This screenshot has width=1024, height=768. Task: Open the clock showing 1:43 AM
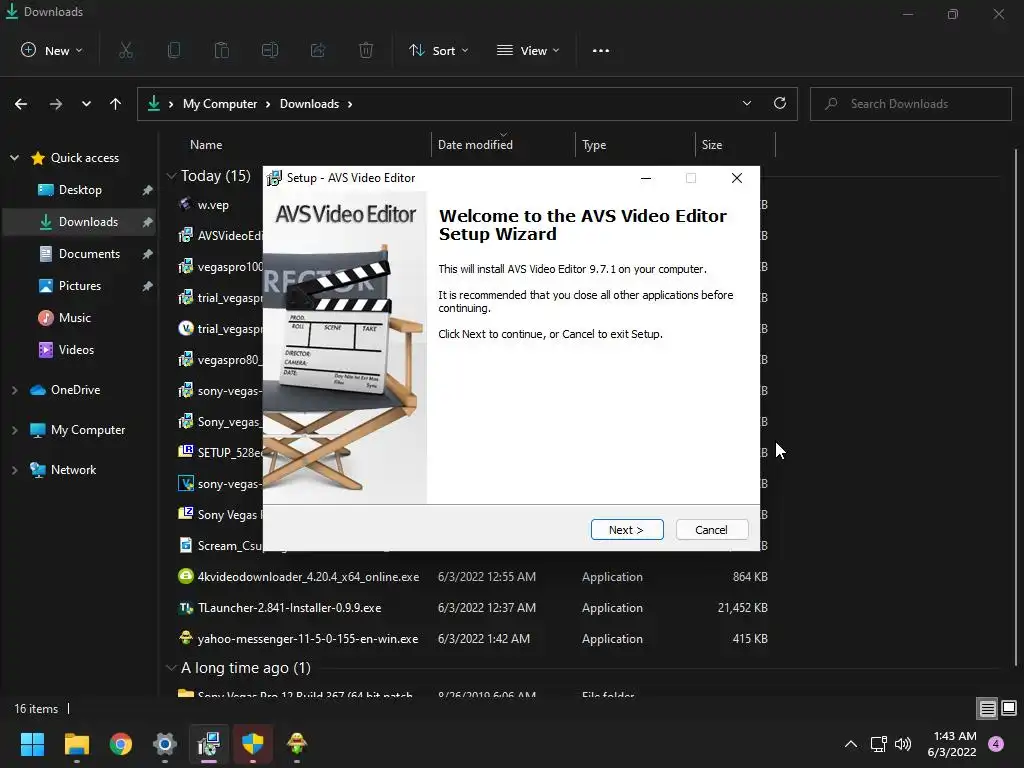click(952, 744)
